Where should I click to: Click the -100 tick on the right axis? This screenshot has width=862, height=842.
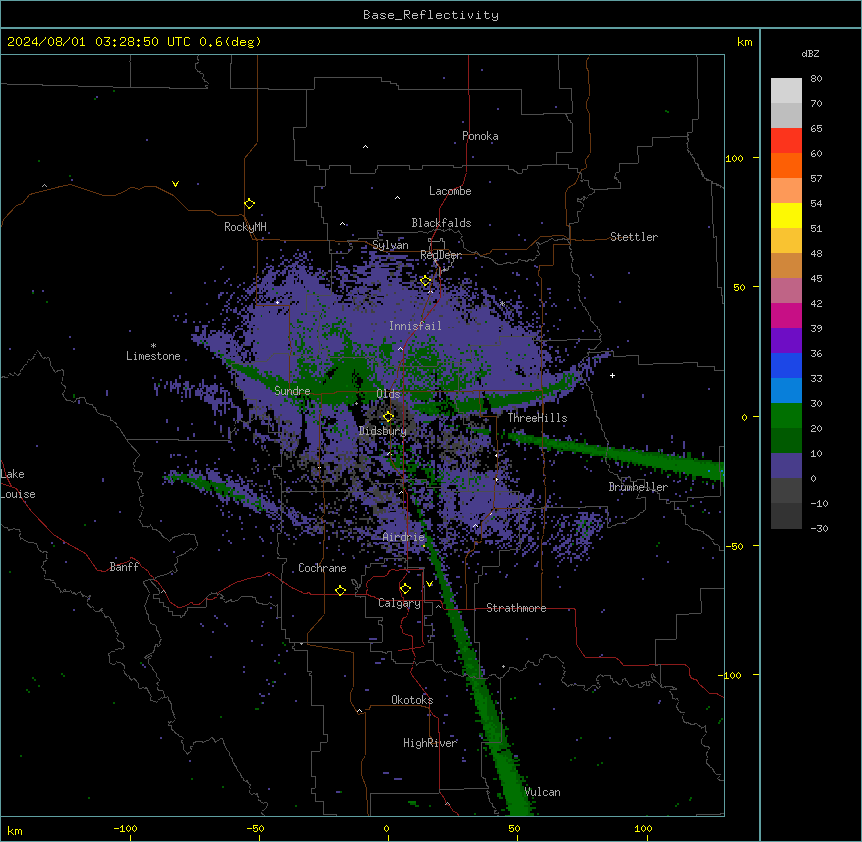click(731, 675)
